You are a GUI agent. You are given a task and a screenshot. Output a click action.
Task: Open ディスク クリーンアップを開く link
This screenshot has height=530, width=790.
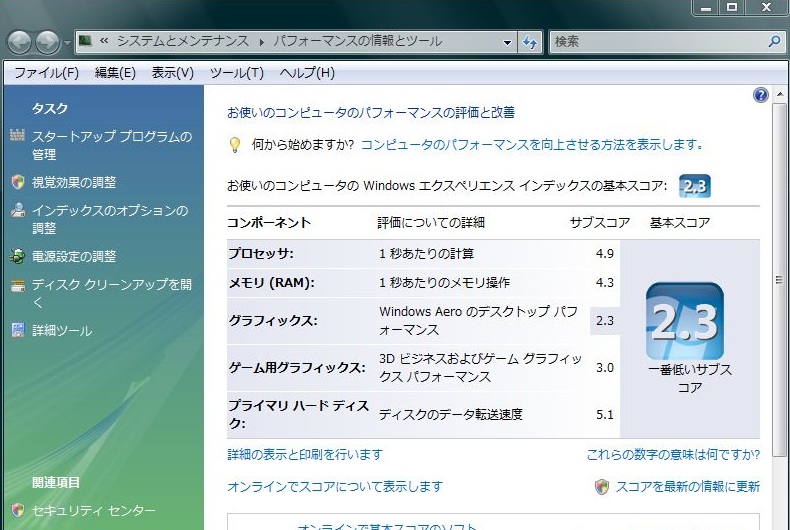112,293
